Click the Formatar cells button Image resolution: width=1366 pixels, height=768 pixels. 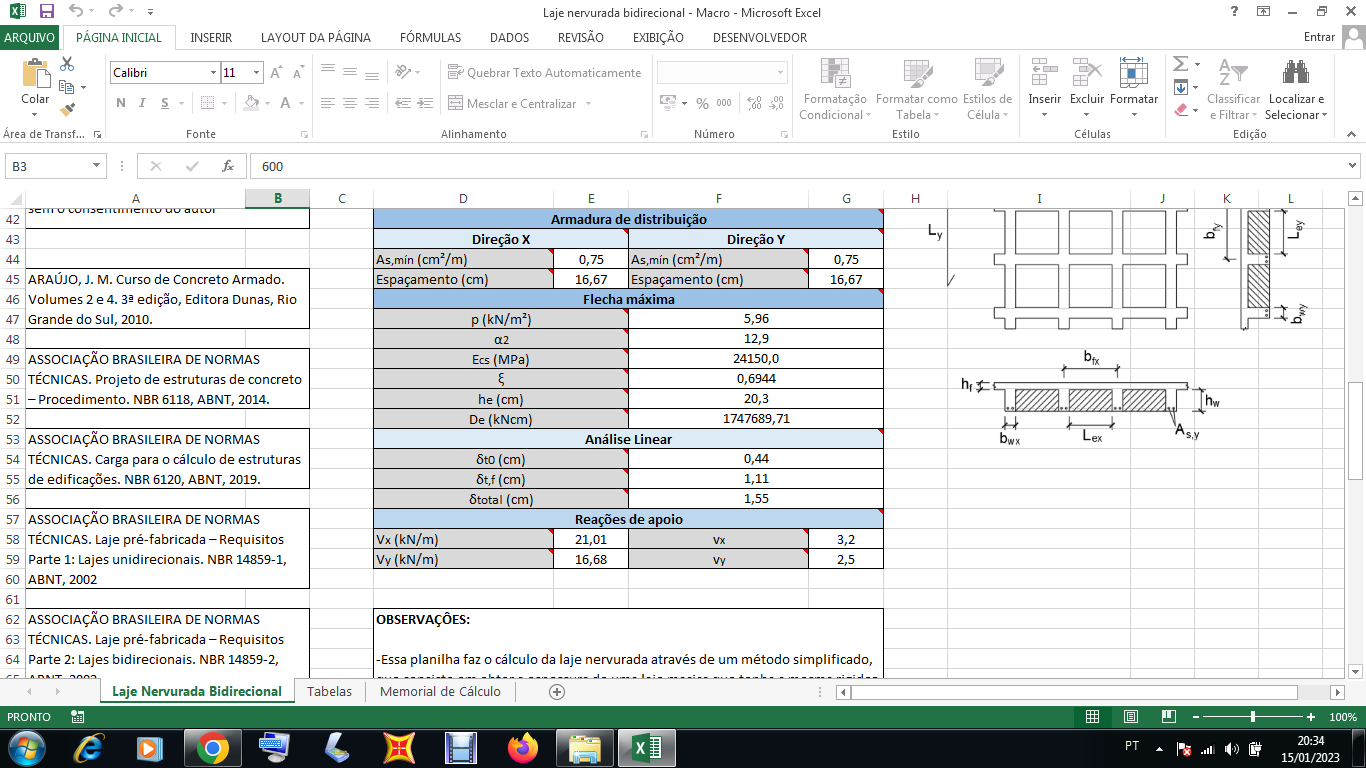pos(1134,89)
